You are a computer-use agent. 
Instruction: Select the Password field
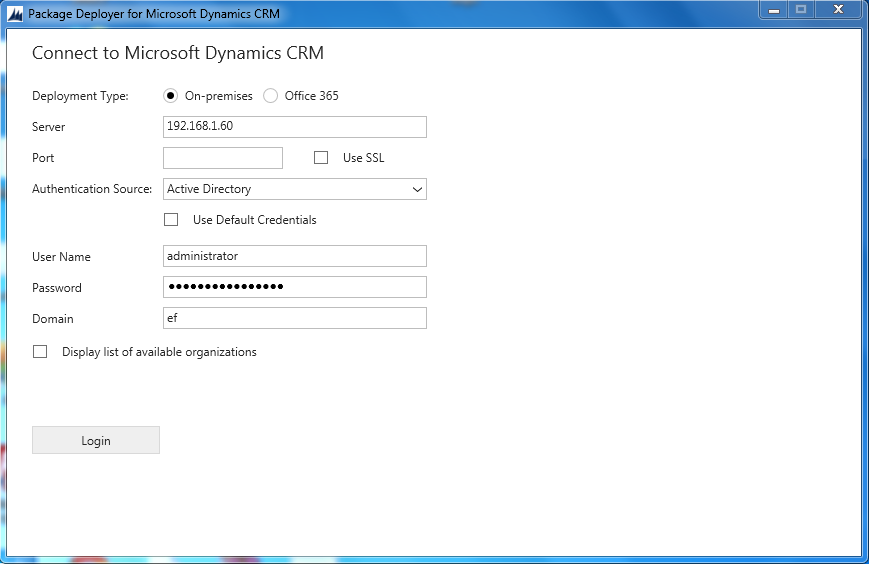coord(294,287)
